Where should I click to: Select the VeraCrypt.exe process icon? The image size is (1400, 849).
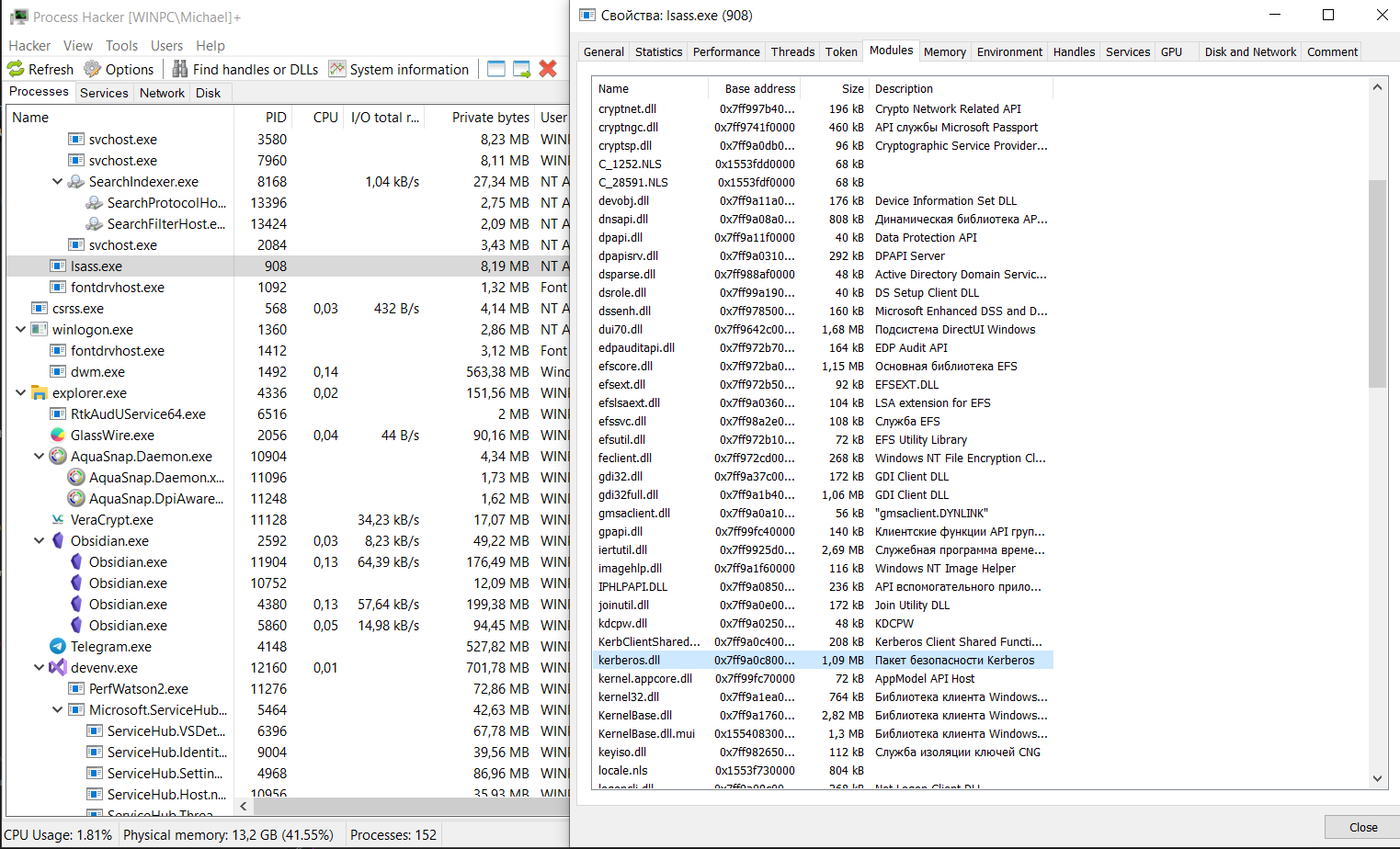click(58, 519)
